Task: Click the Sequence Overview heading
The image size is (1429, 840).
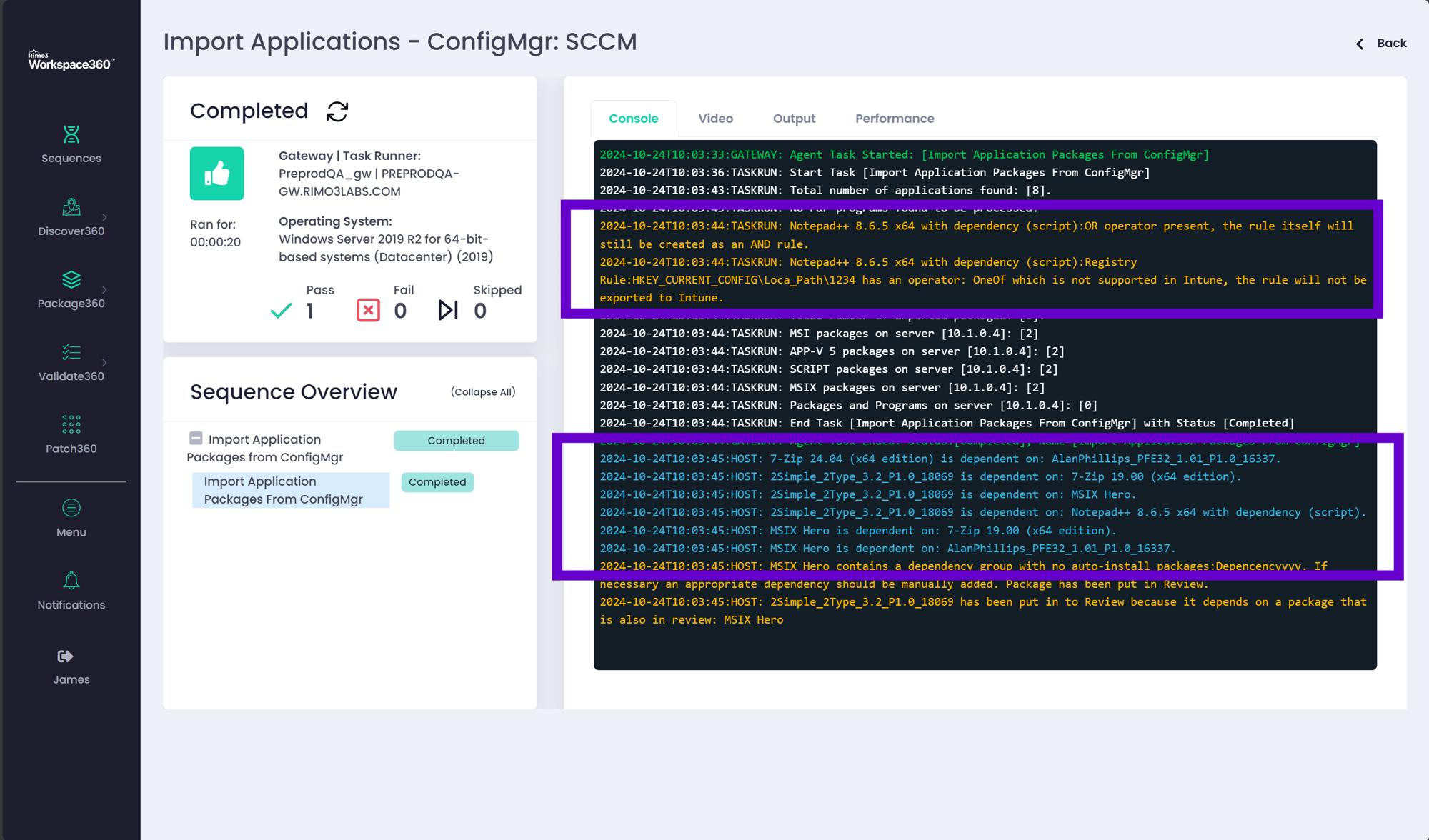Action: point(293,391)
